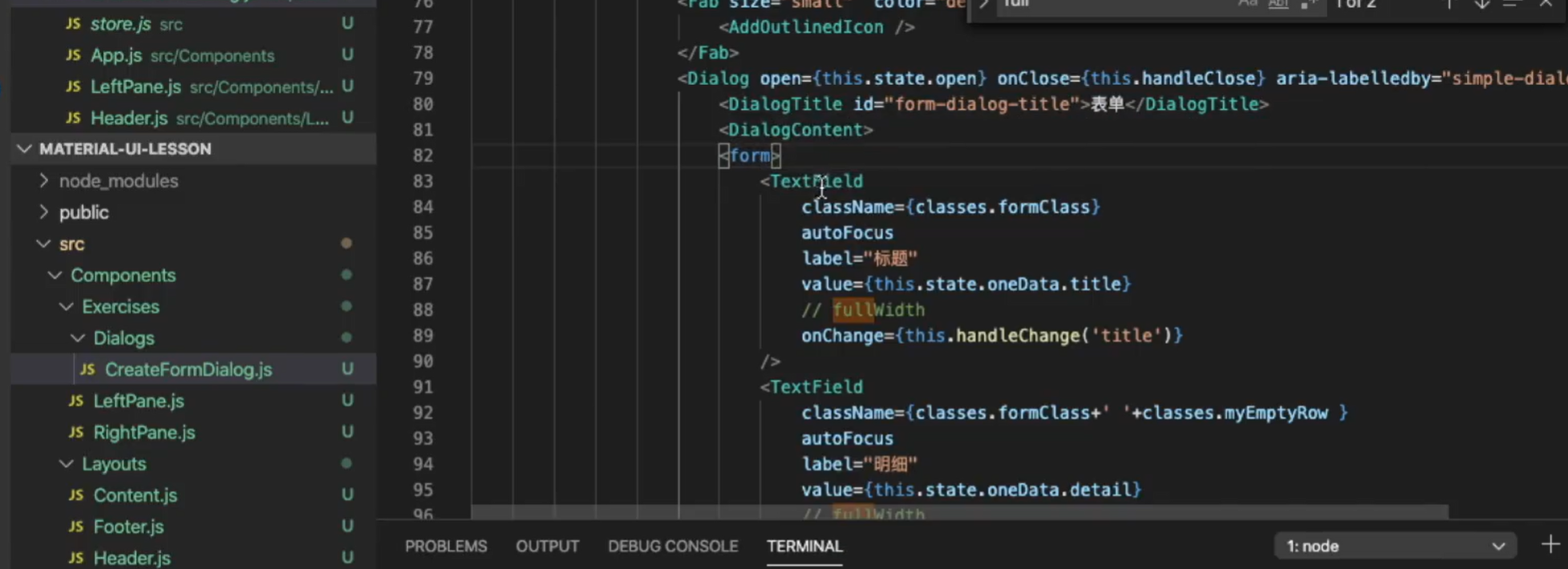Viewport: 1568px width, 569px height.
Task: Toggle Find in Selection in find widget
Action: (1511, 4)
